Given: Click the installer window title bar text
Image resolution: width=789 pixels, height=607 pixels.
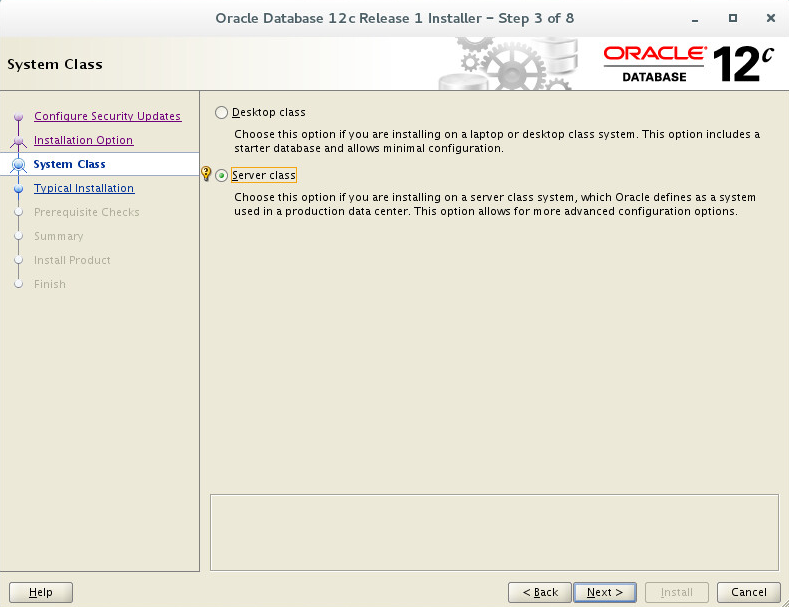Looking at the screenshot, I should point(394,18).
